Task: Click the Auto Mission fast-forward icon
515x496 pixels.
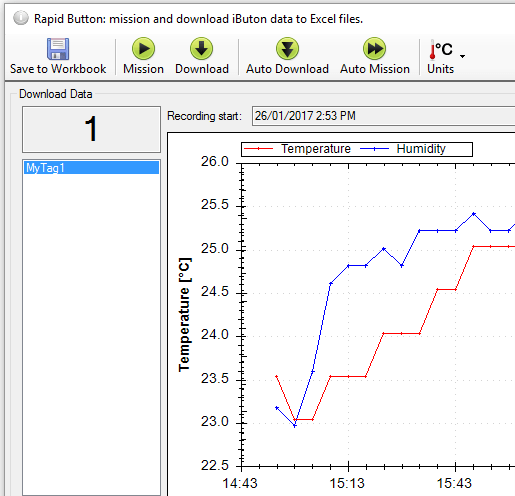Action: click(375, 49)
